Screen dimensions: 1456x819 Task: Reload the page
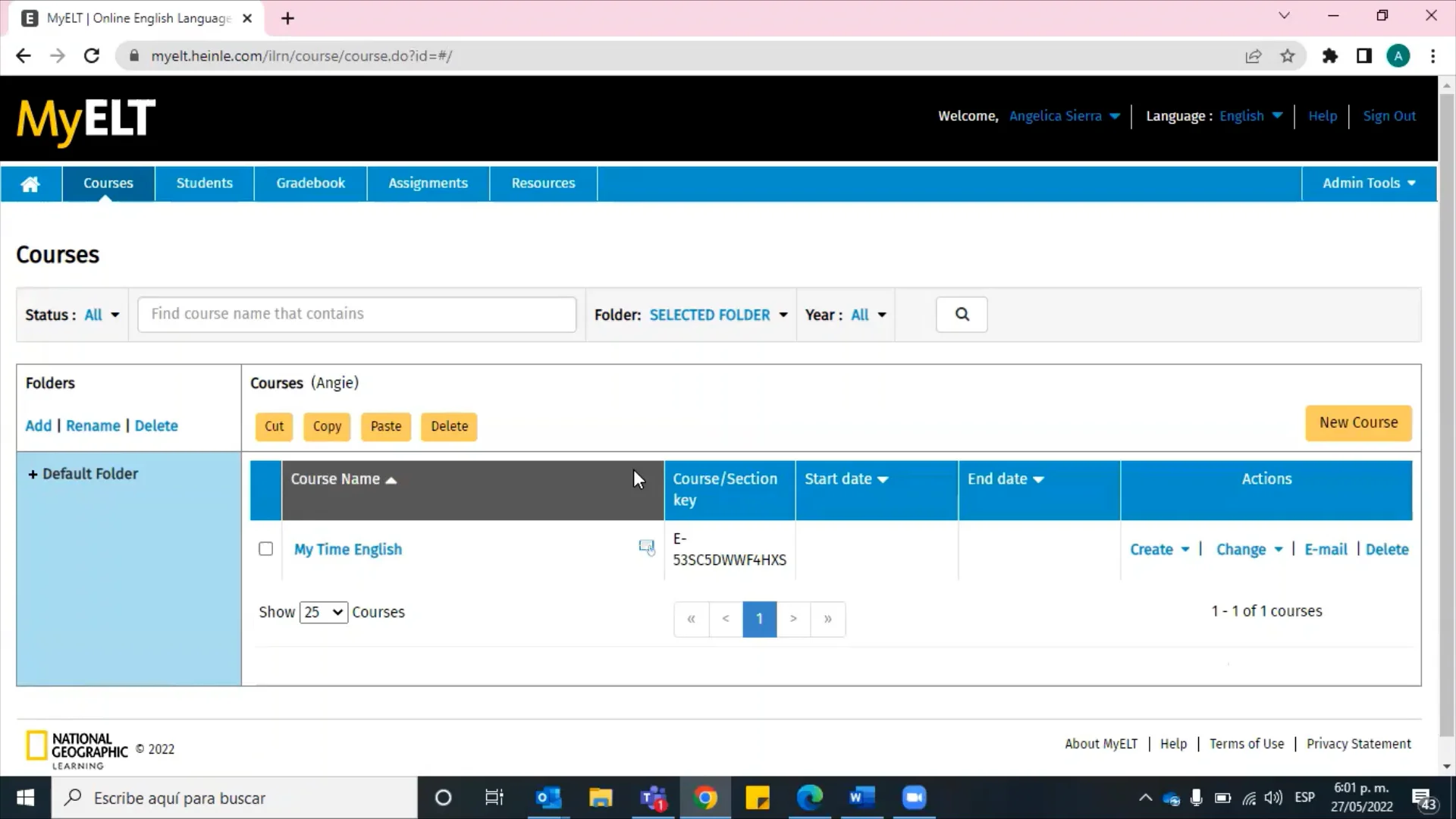[92, 56]
